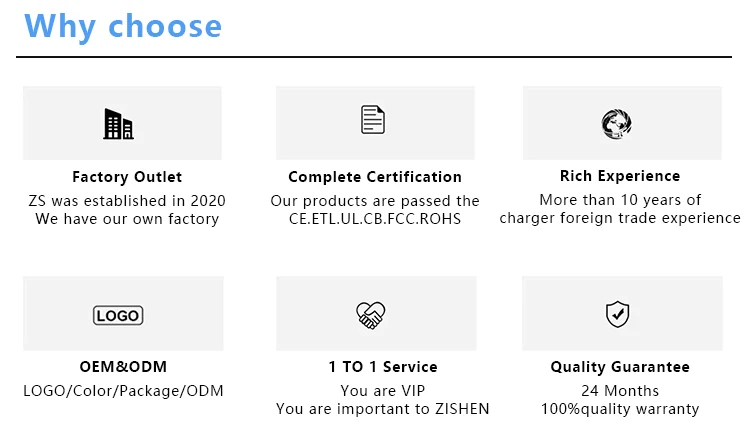The width and height of the screenshot is (750, 432).
Task: Click the factory building icon
Action: point(118,124)
